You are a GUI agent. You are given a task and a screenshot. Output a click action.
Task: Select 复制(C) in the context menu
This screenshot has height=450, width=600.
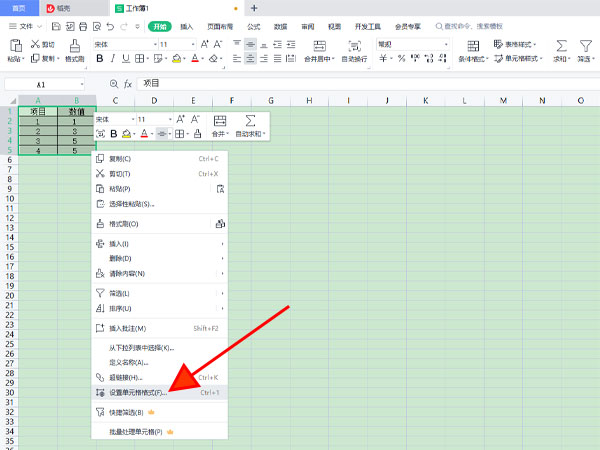(120, 158)
